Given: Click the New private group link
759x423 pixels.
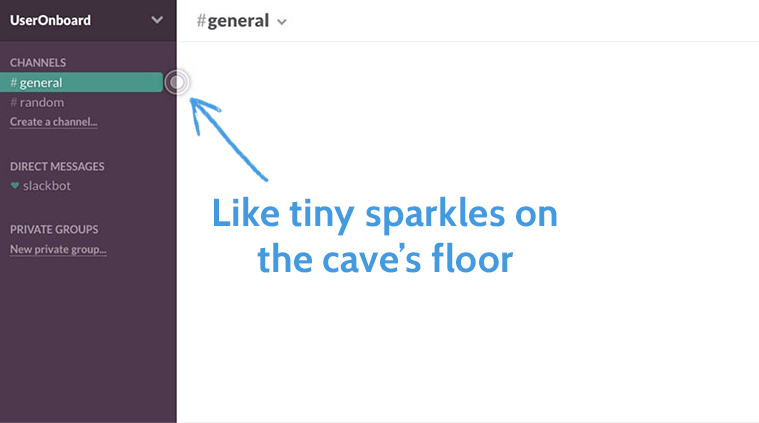Looking at the screenshot, I should [x=58, y=249].
